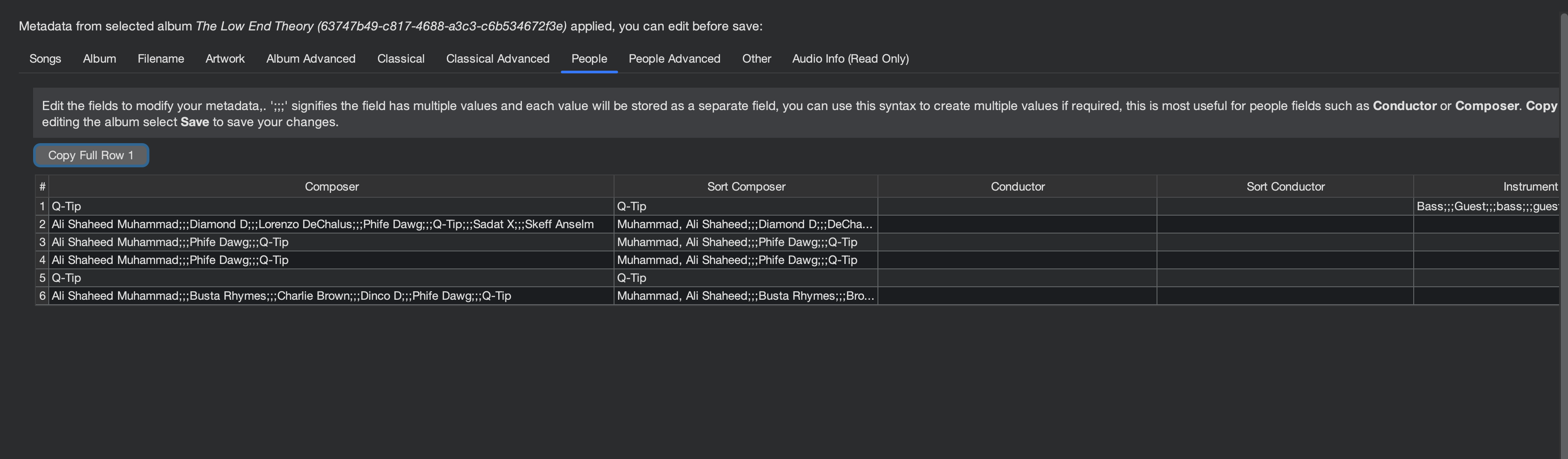Click the Composer column header
Viewport: 1568px width, 459px height.
[x=331, y=186]
